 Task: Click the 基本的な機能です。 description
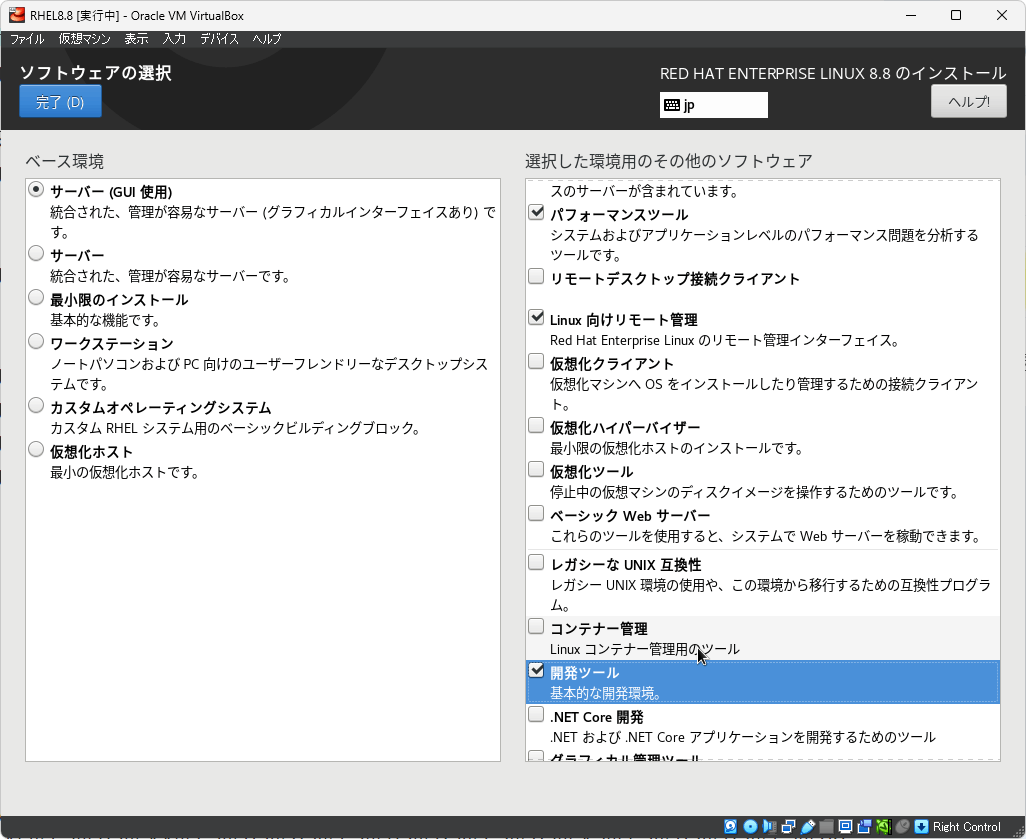pyautogui.click(x=105, y=321)
